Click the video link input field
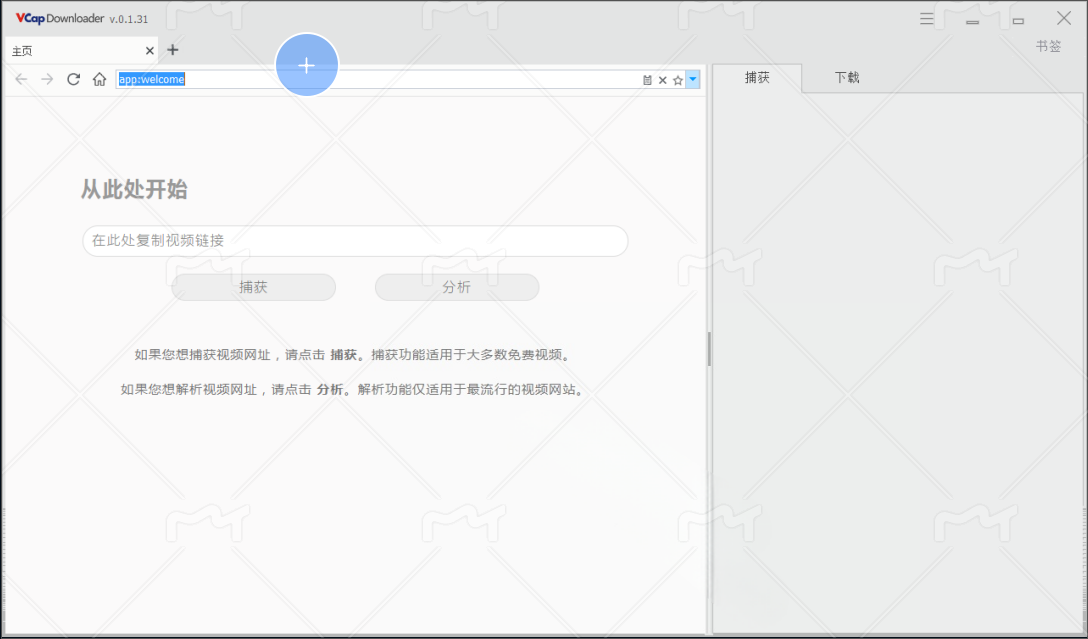 [x=355, y=241]
